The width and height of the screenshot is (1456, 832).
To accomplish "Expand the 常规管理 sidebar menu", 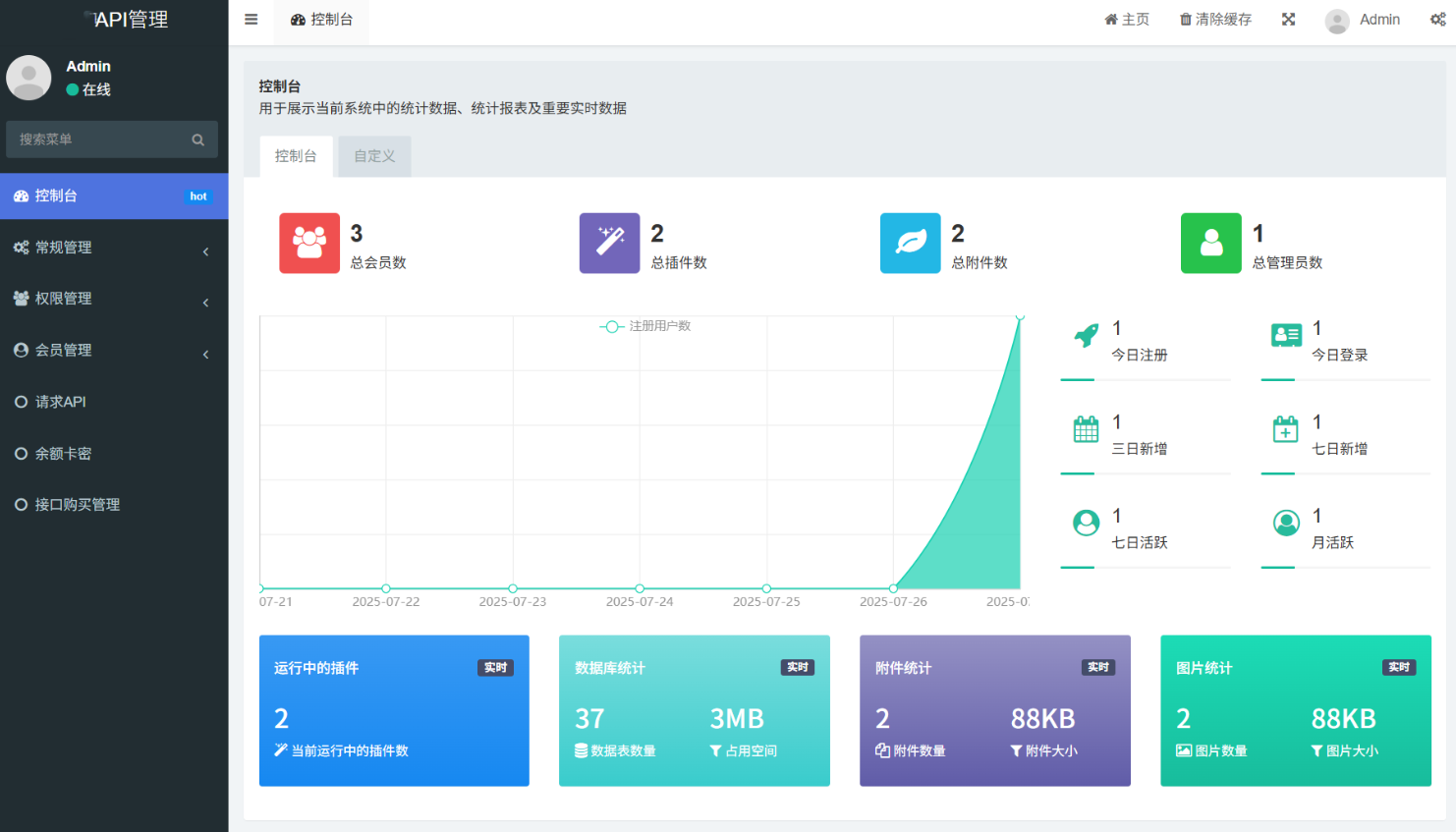I will point(114,248).
